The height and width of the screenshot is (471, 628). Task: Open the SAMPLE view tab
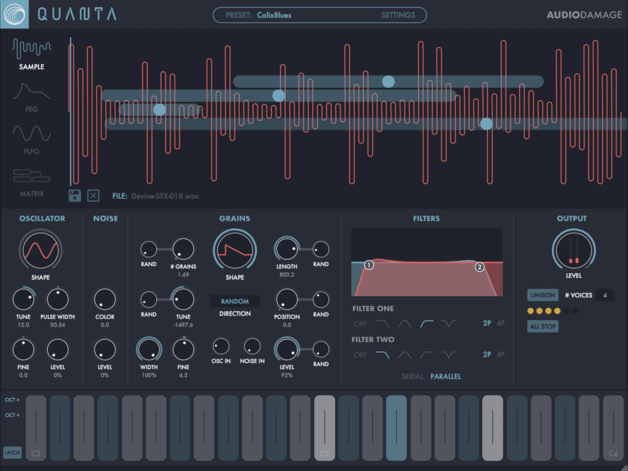(32, 54)
